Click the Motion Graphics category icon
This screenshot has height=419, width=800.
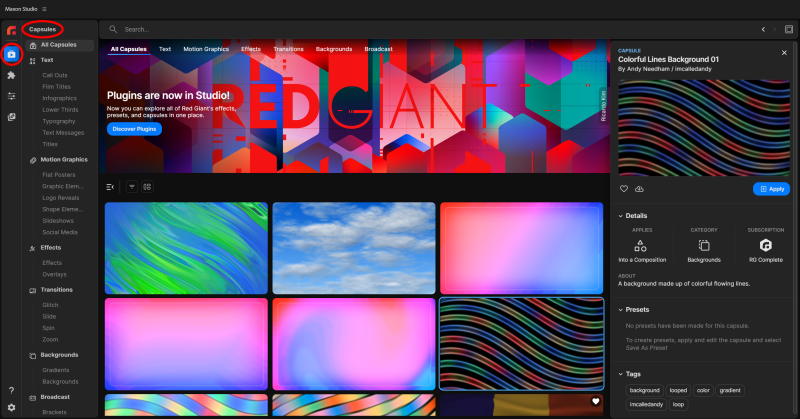(x=33, y=160)
